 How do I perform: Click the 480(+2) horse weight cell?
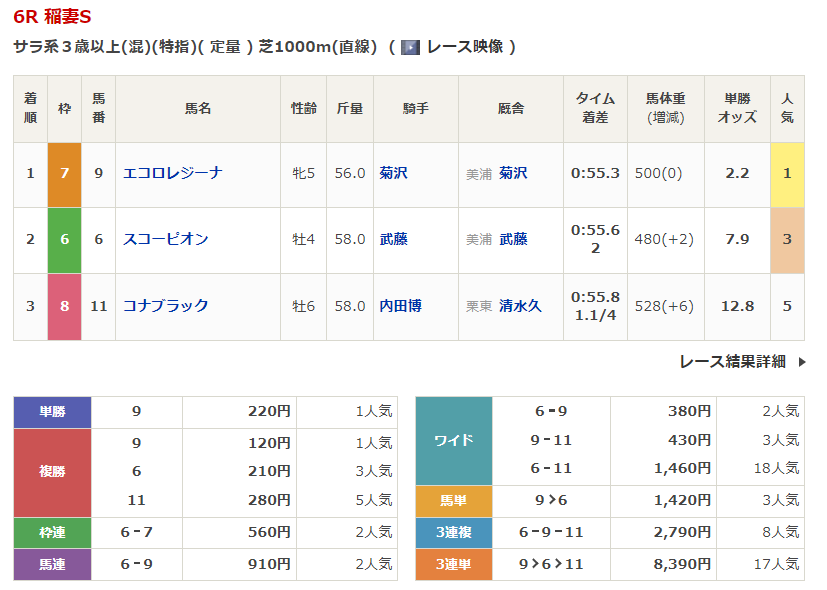[664, 239]
